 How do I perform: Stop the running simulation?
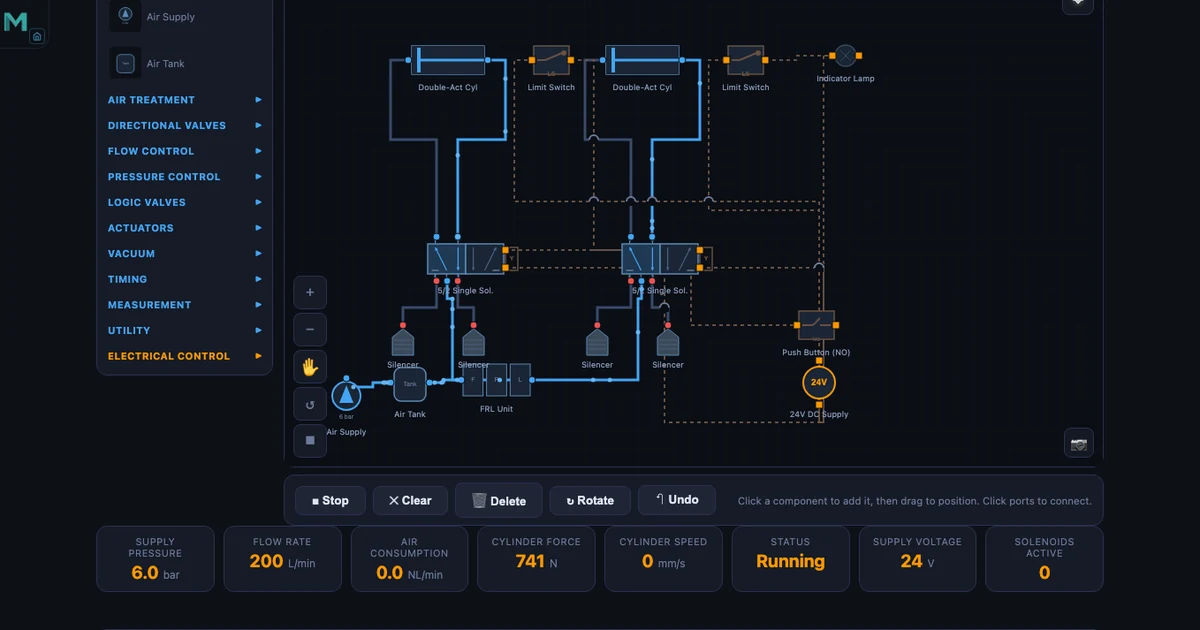(330, 501)
